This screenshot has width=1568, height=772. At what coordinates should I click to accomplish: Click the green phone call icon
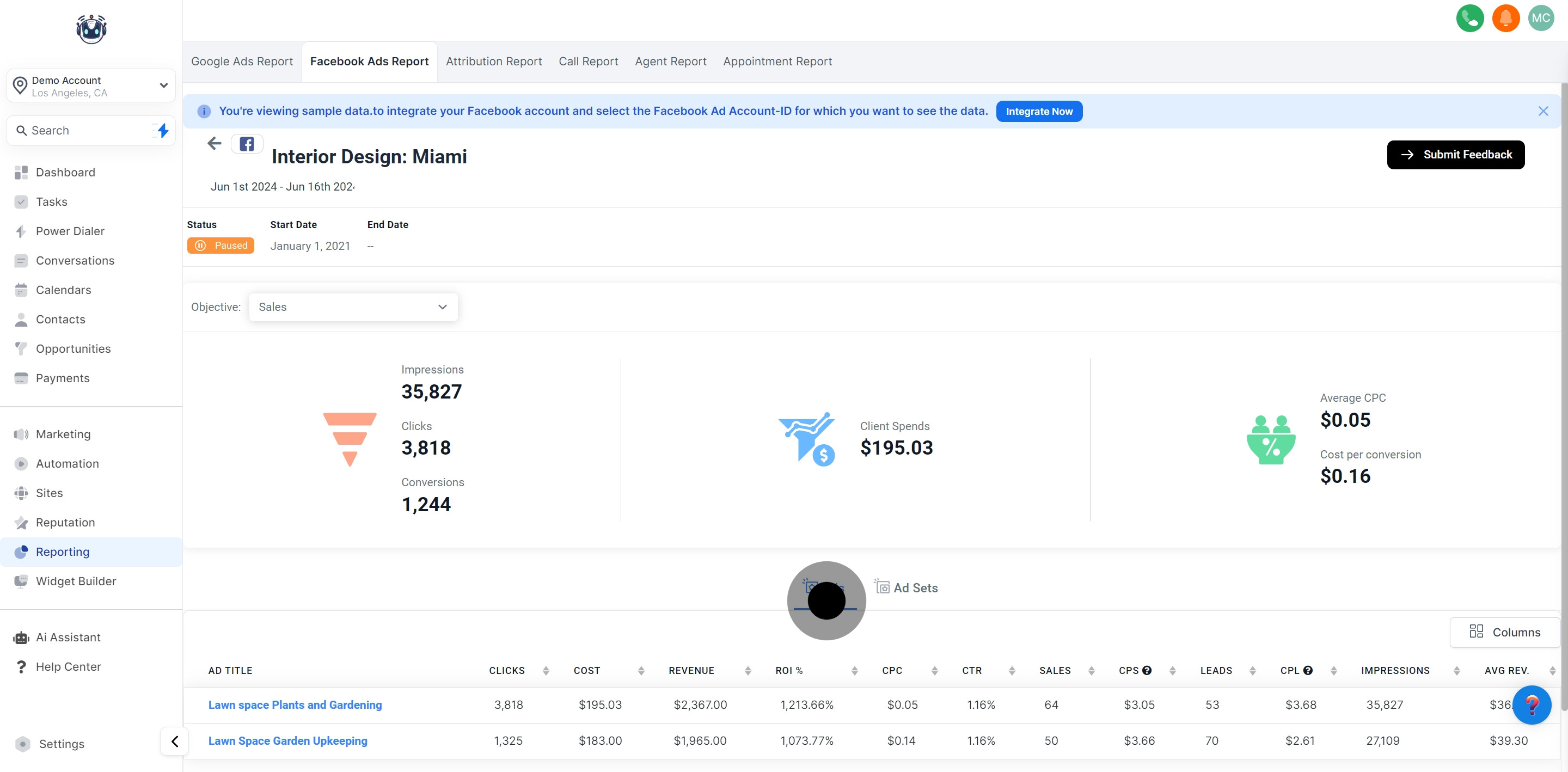tap(1469, 19)
